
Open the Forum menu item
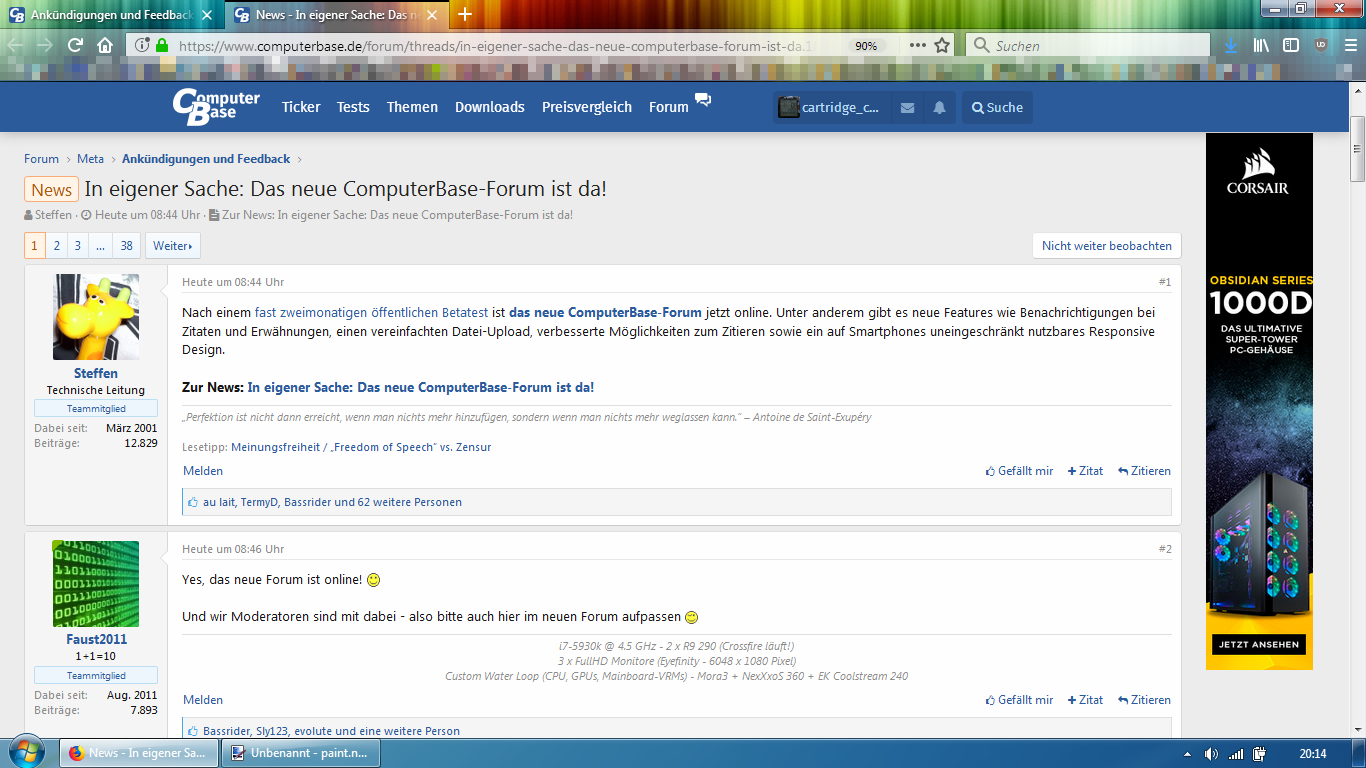coord(668,107)
